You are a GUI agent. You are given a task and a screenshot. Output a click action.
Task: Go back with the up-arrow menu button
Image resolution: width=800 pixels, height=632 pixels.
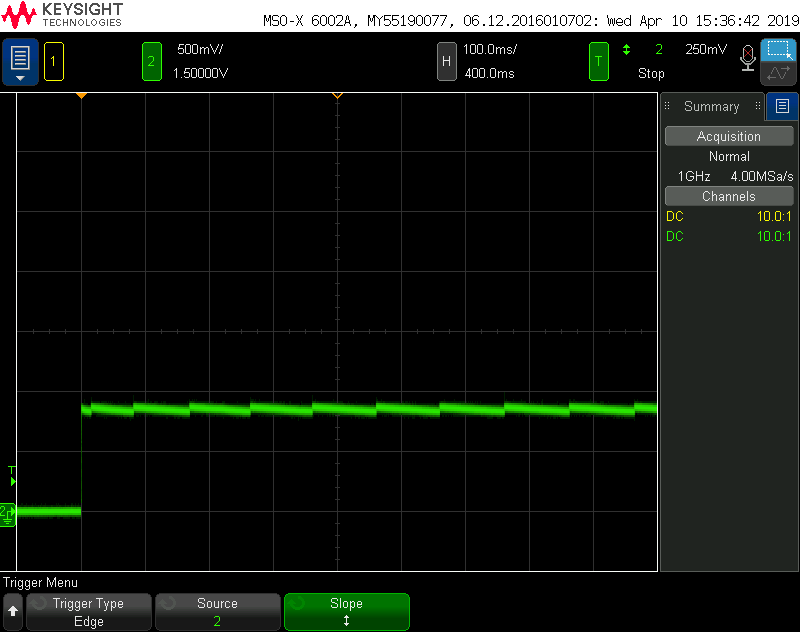[x=13, y=612]
